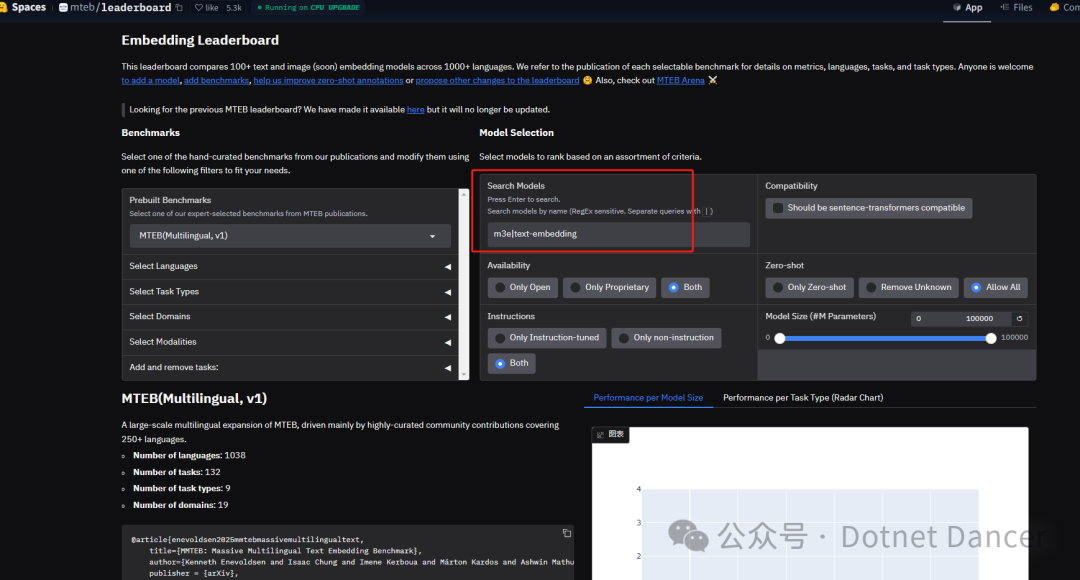
Task: Open the 'to add a model' link
Action: click(150, 81)
